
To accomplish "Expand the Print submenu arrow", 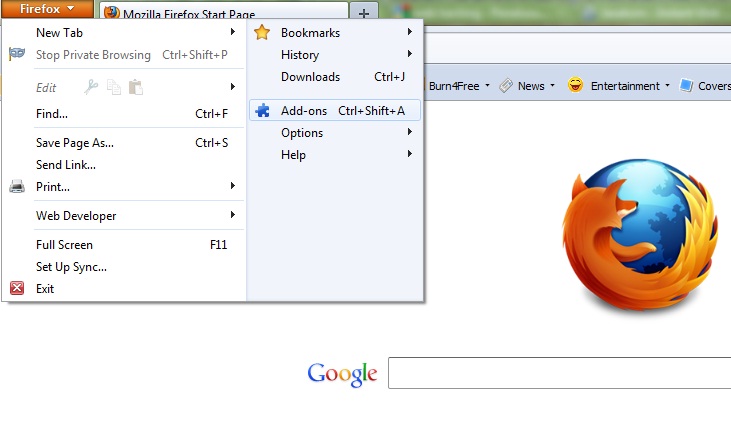I will pos(233,186).
